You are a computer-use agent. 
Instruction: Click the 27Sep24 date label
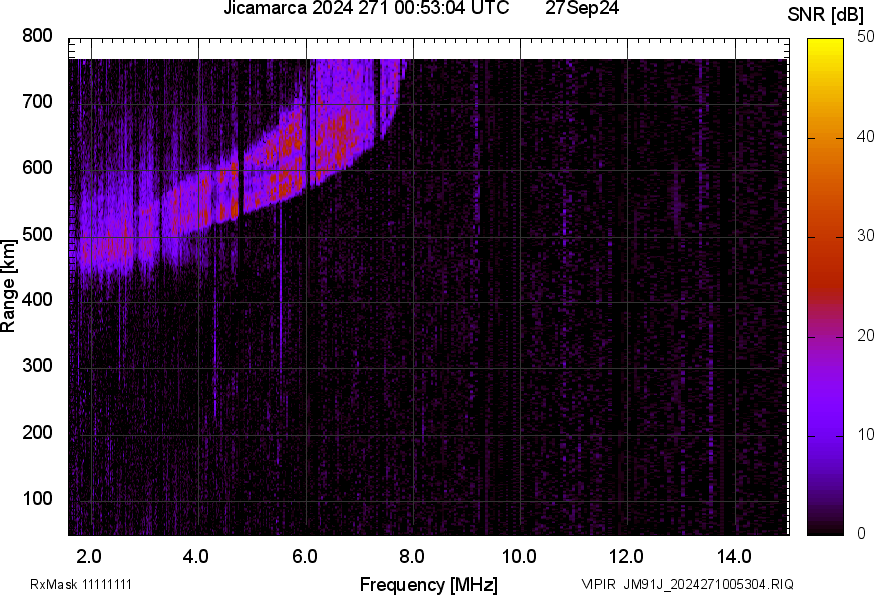(x=581, y=9)
